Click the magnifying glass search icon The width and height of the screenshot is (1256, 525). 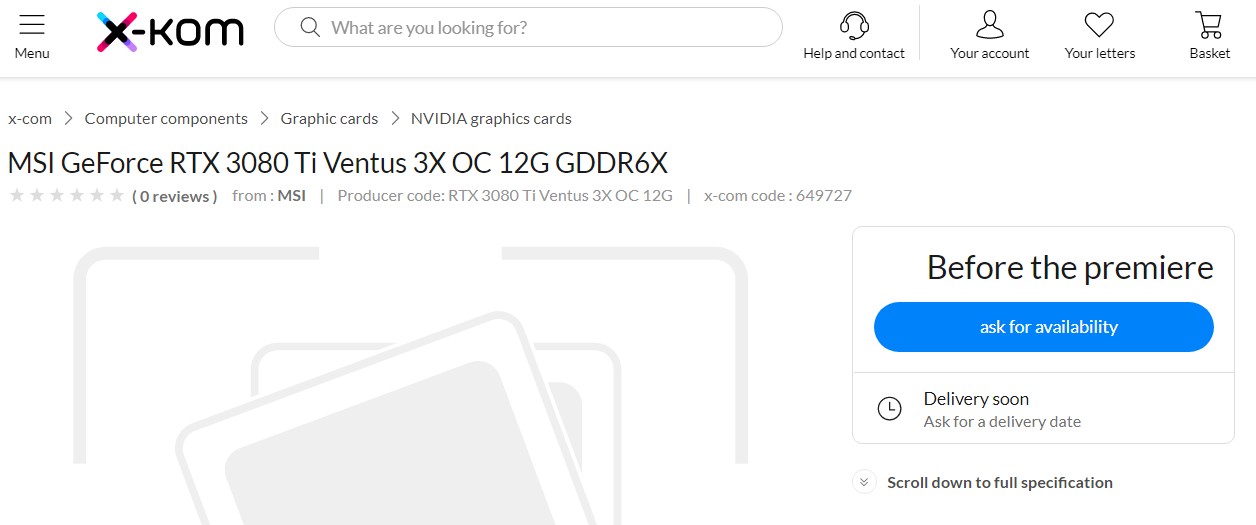(310, 27)
